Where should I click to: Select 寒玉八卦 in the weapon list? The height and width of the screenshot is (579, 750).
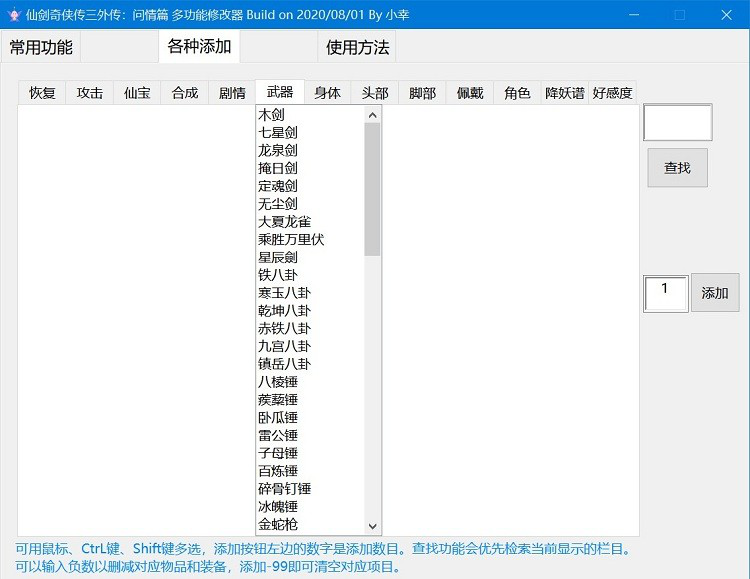pos(310,292)
